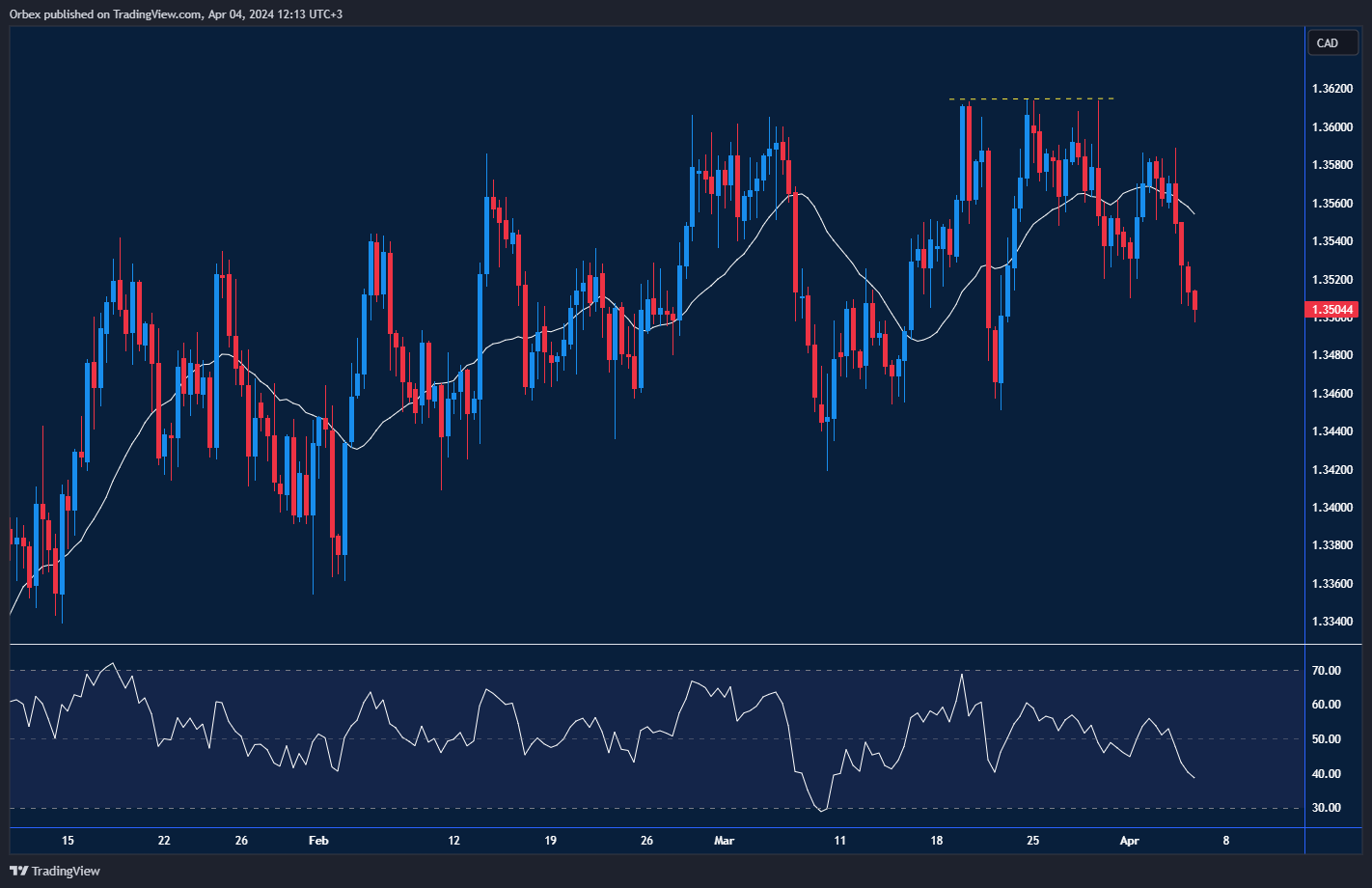
Task: Open the CAD currency selector
Action: pyautogui.click(x=1328, y=42)
